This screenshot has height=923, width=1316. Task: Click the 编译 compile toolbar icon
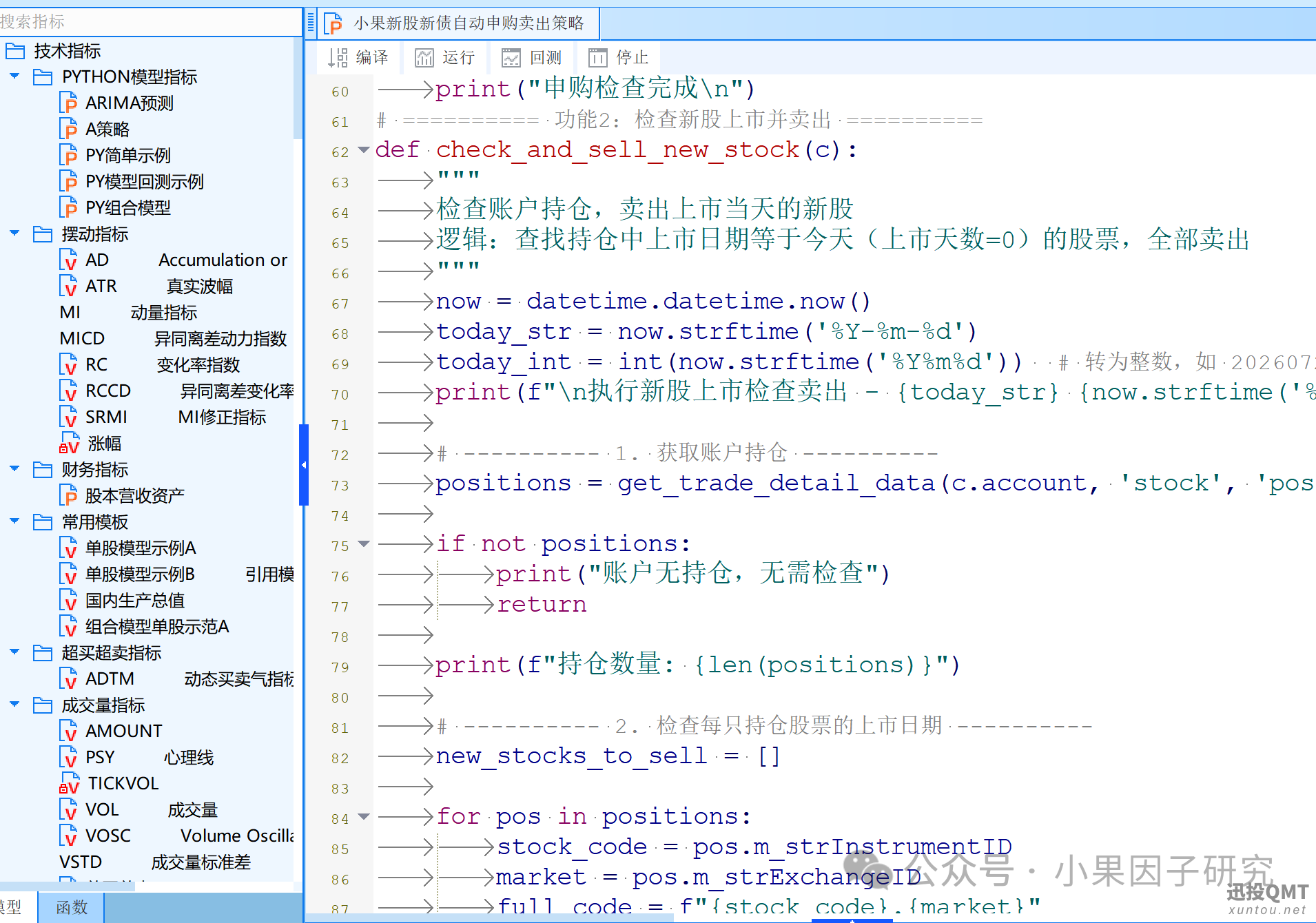(358, 58)
